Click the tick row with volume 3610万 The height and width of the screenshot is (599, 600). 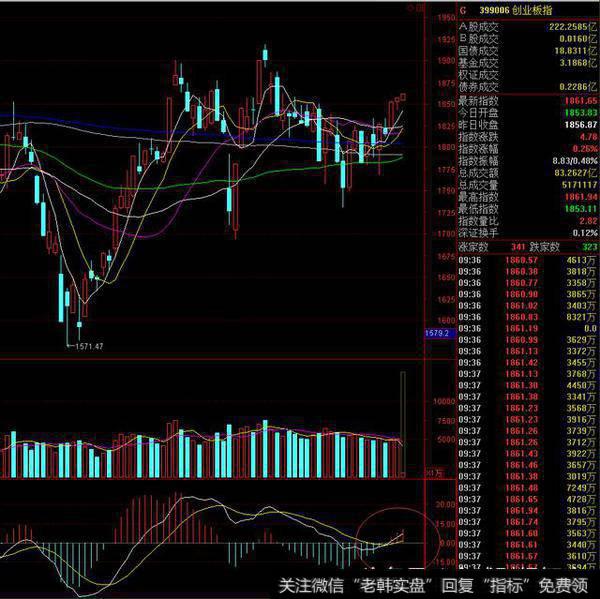point(528,556)
